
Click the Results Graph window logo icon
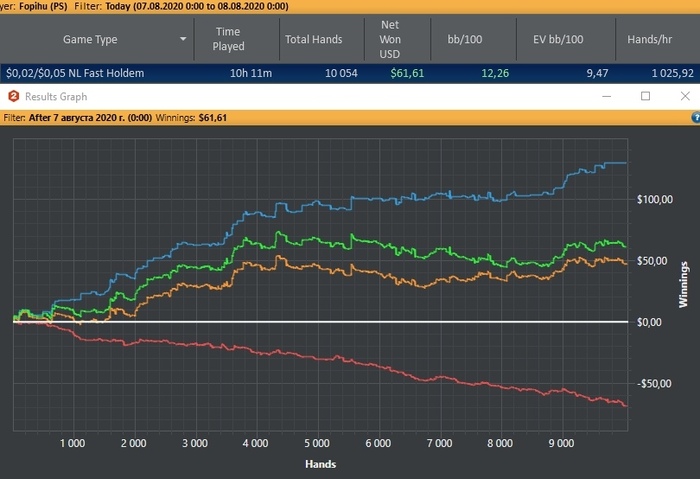13,96
